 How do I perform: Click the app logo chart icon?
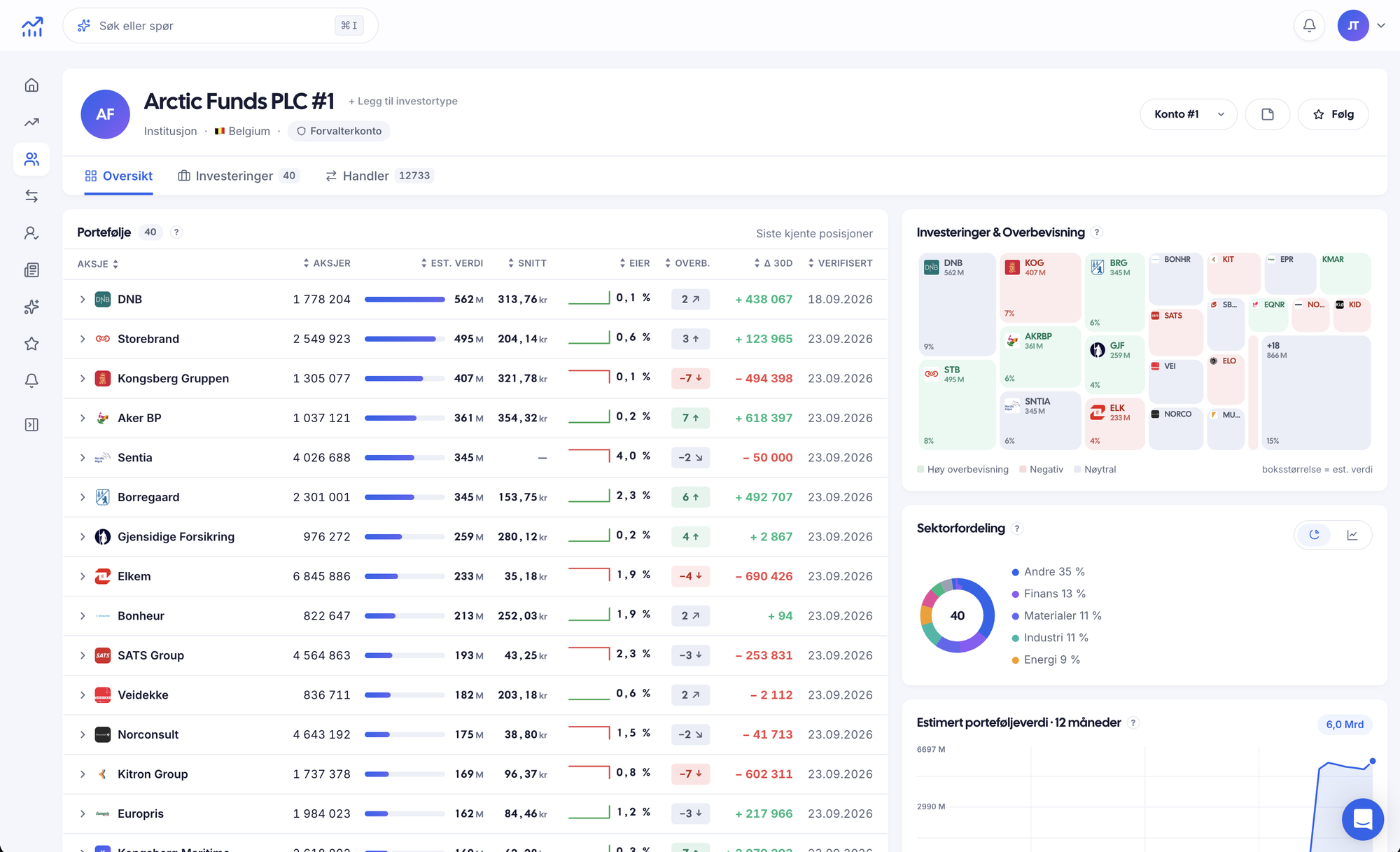pos(32,26)
